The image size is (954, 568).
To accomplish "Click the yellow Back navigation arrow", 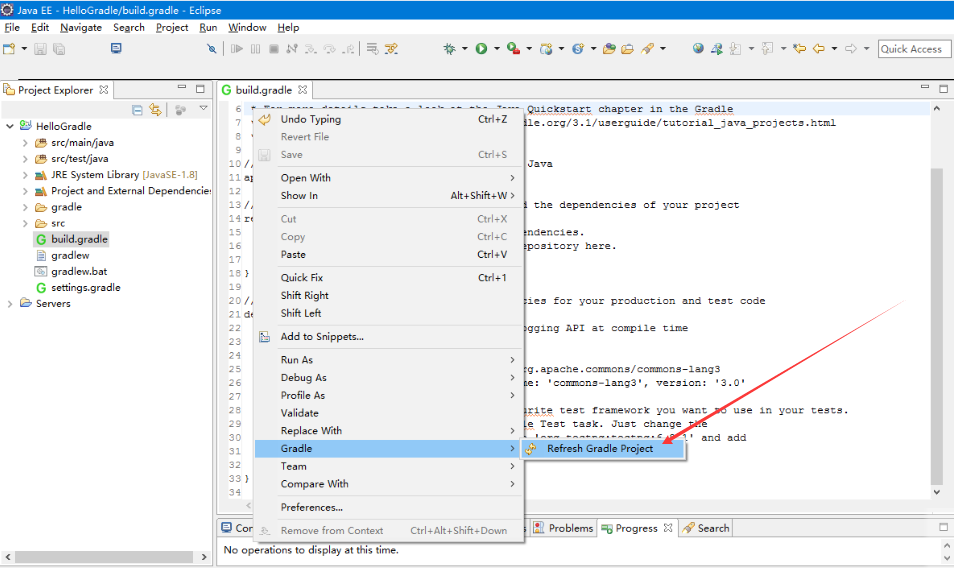I will click(x=819, y=49).
